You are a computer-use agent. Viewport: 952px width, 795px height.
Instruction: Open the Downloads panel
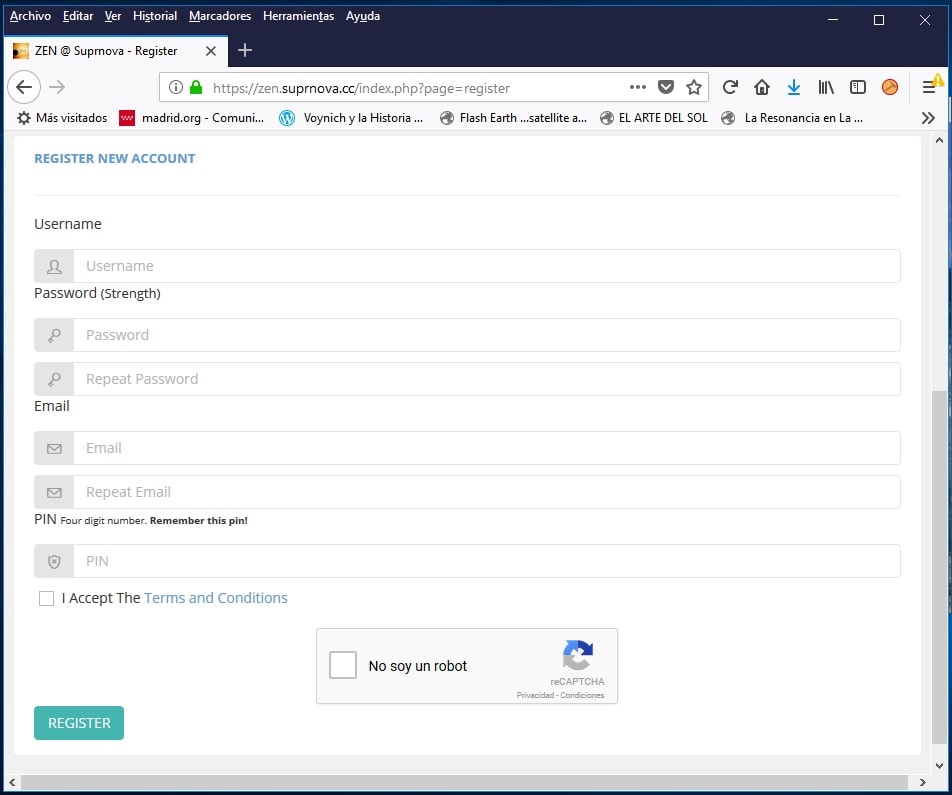pos(793,88)
